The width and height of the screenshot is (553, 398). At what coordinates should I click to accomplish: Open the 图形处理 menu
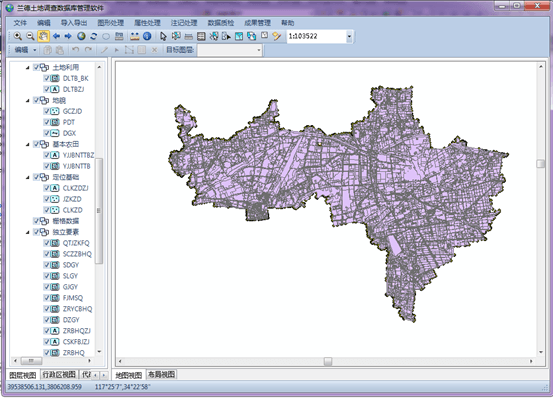(111, 23)
